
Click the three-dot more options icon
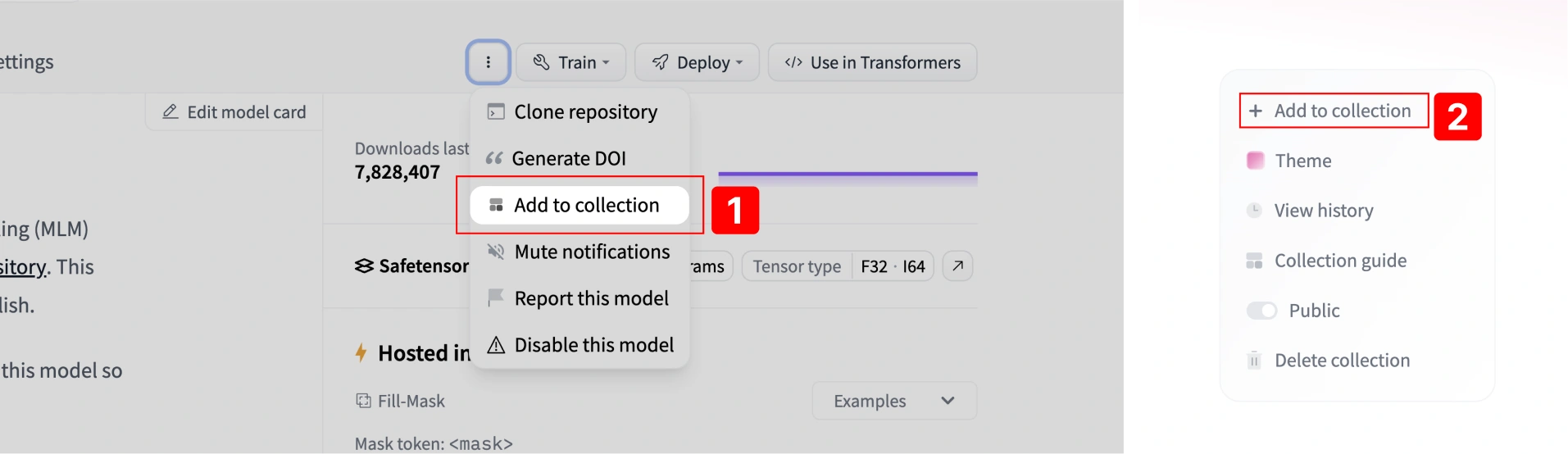(489, 62)
